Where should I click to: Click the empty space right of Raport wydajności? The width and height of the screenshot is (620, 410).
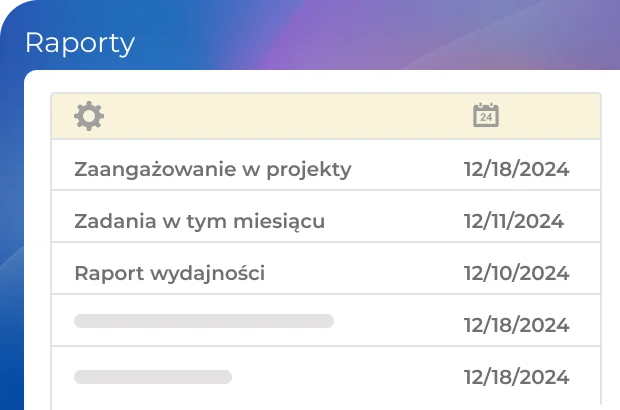click(x=360, y=273)
